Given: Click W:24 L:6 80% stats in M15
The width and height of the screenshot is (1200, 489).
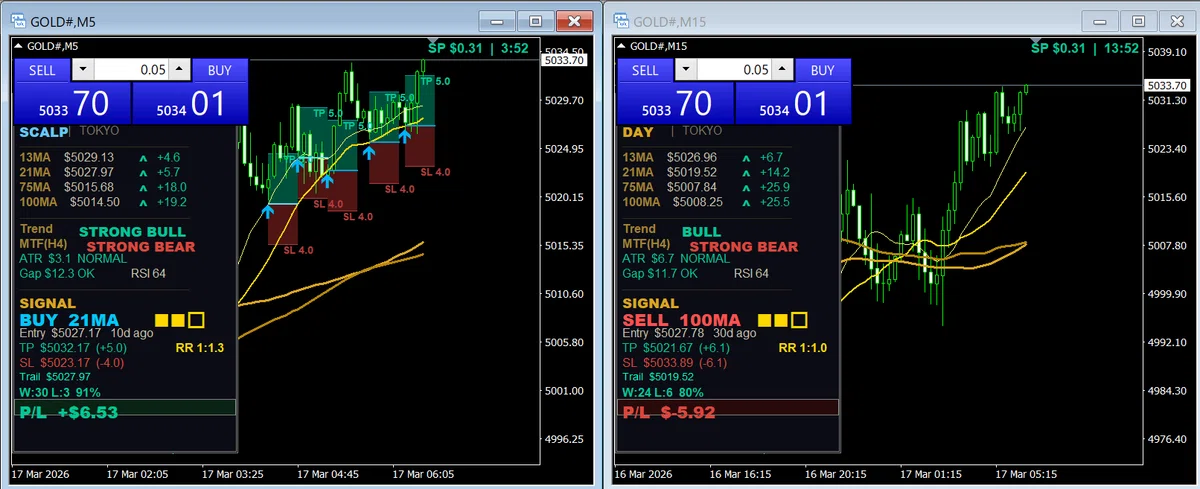Looking at the screenshot, I should (663, 392).
